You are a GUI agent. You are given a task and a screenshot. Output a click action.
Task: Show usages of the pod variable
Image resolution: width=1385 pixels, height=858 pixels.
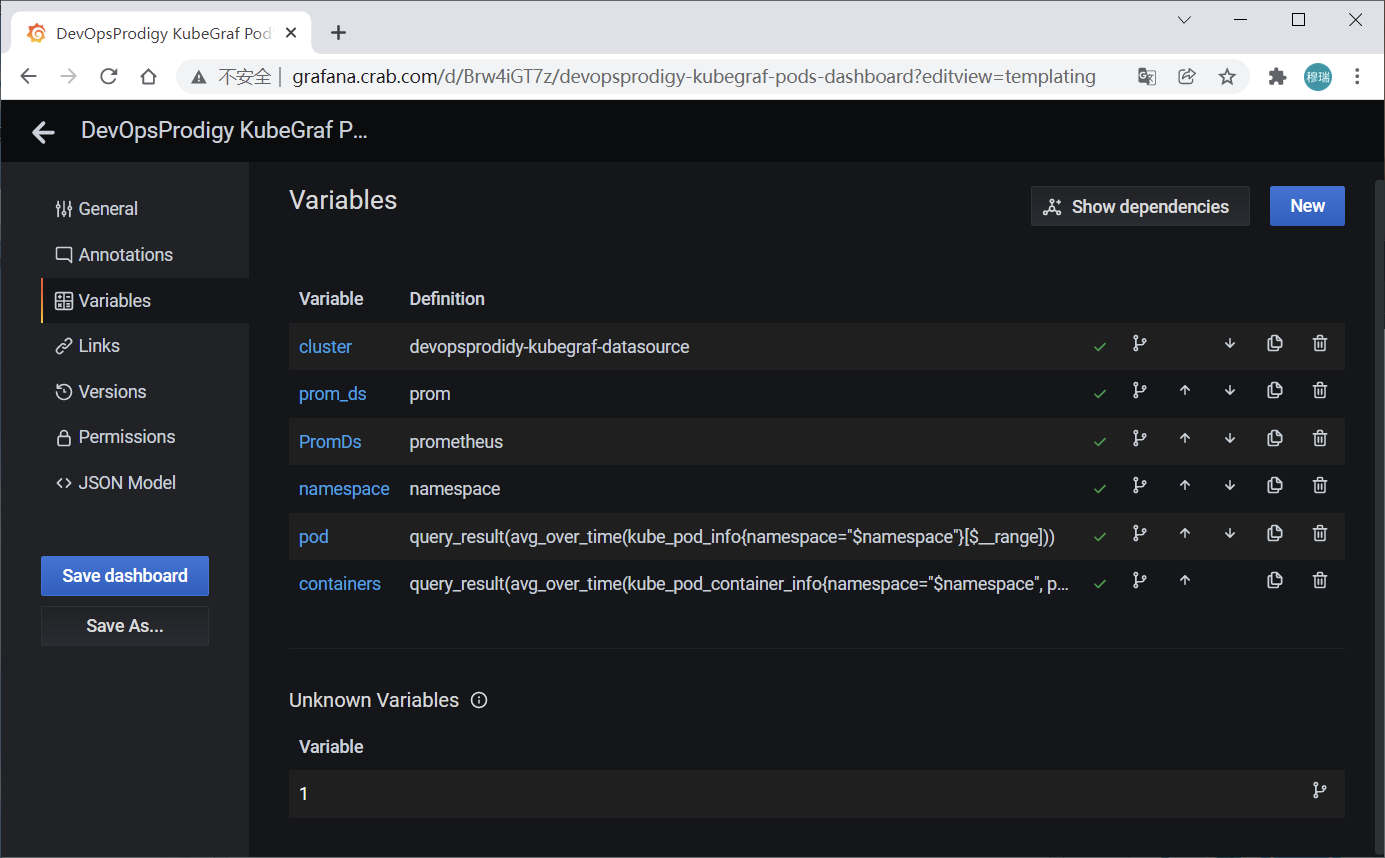(x=1139, y=534)
